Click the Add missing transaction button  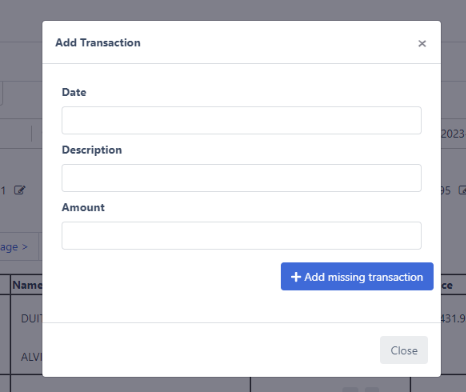click(357, 276)
